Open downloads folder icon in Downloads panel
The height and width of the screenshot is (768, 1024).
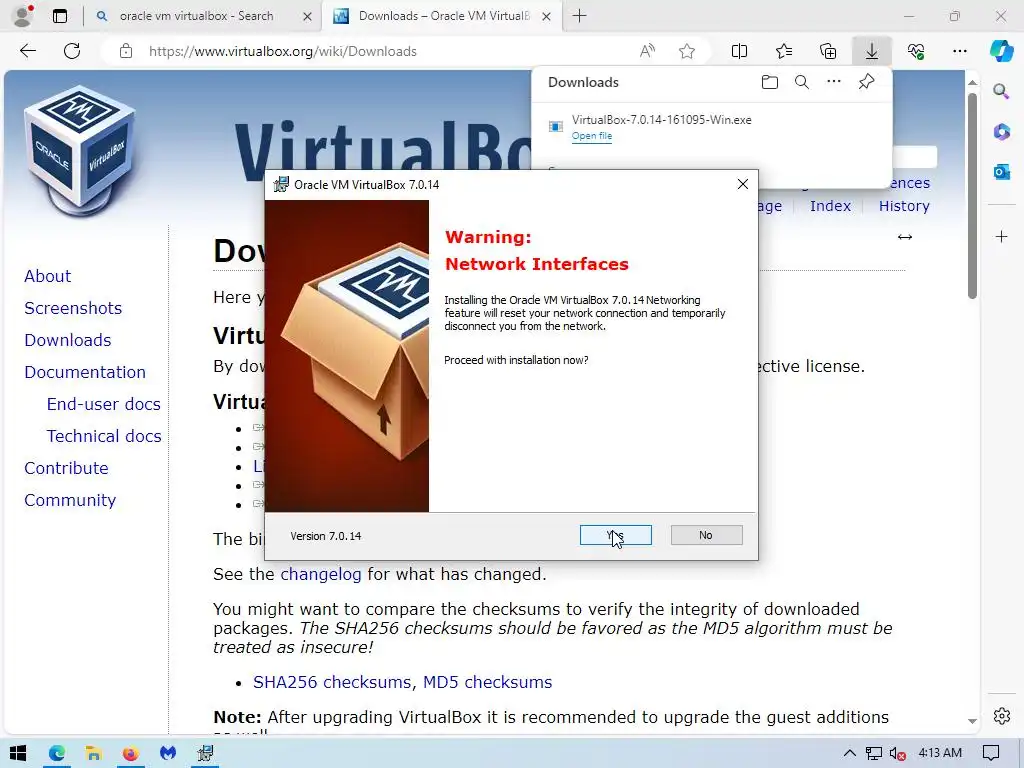pos(770,82)
